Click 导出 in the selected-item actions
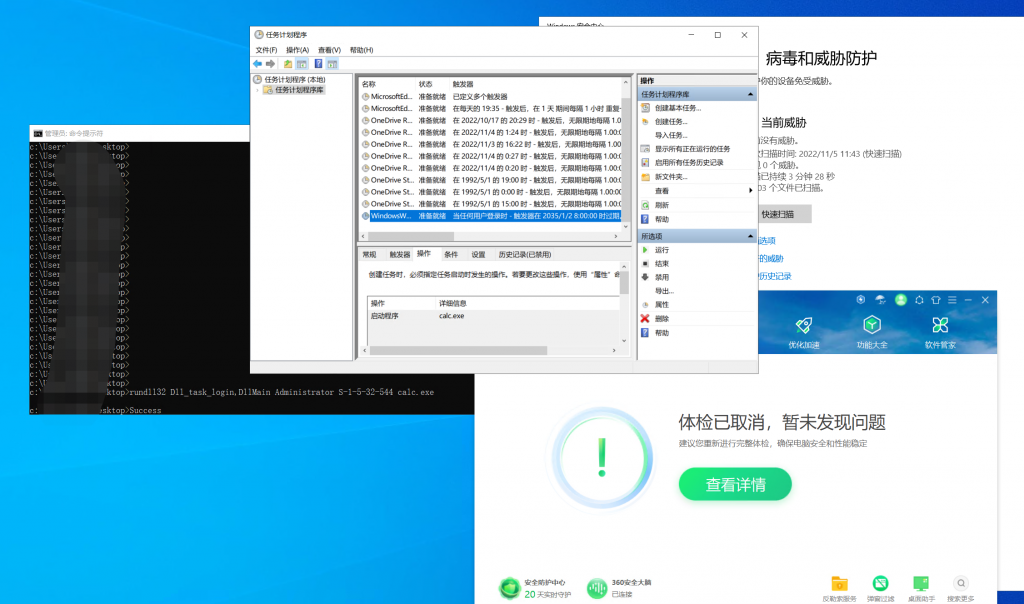The image size is (1024, 604). point(664,291)
